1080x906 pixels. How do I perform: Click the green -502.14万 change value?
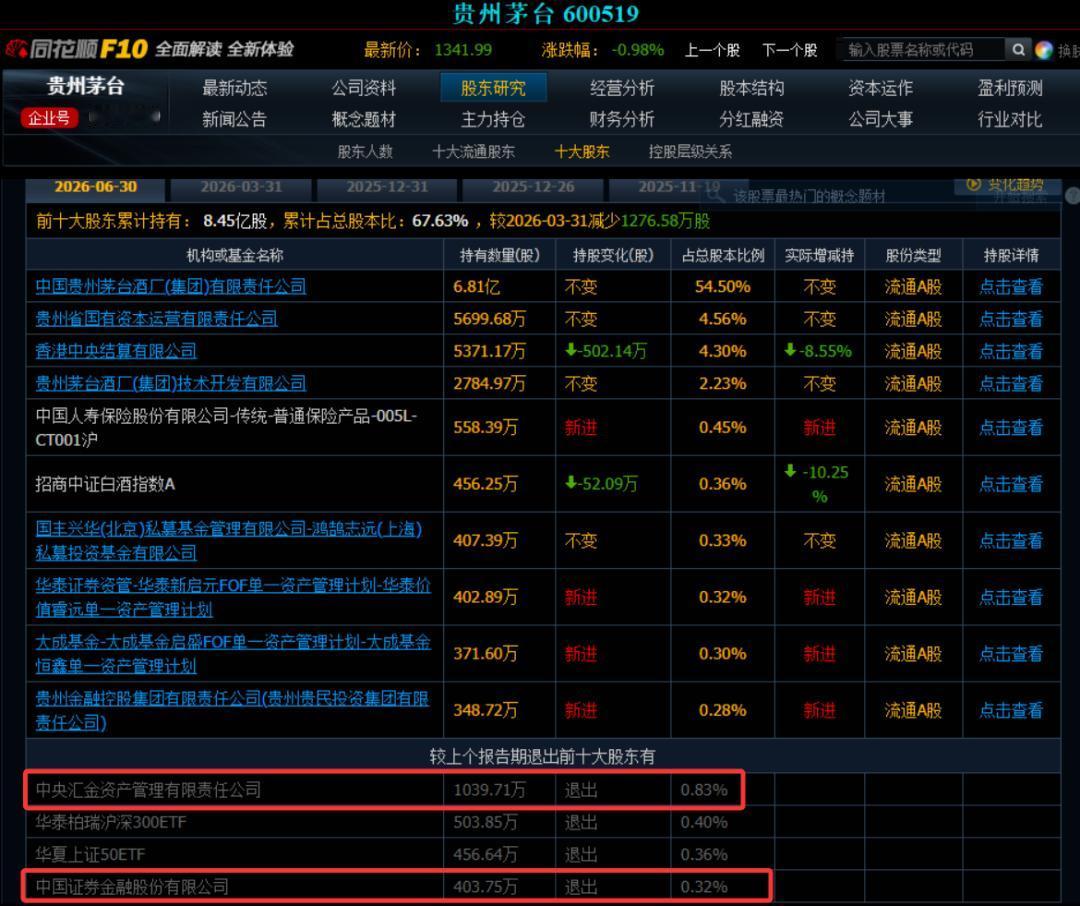coord(606,351)
